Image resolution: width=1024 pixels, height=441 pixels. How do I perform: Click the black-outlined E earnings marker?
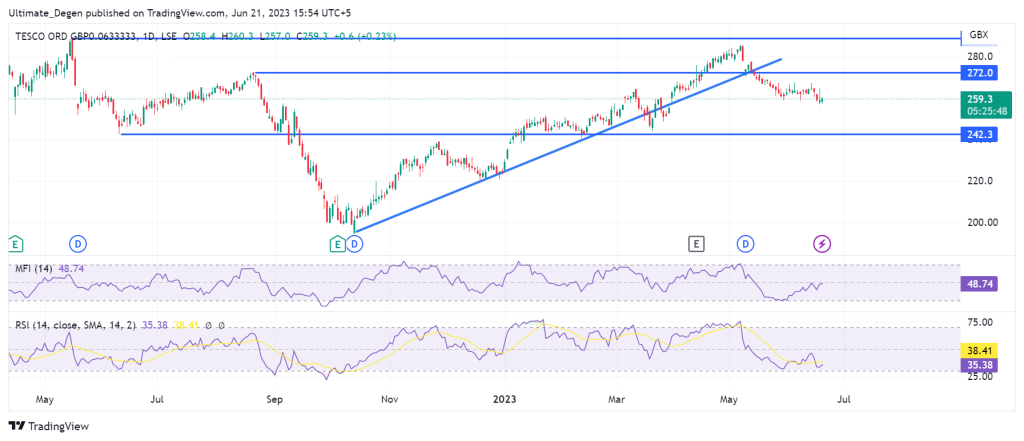click(696, 244)
